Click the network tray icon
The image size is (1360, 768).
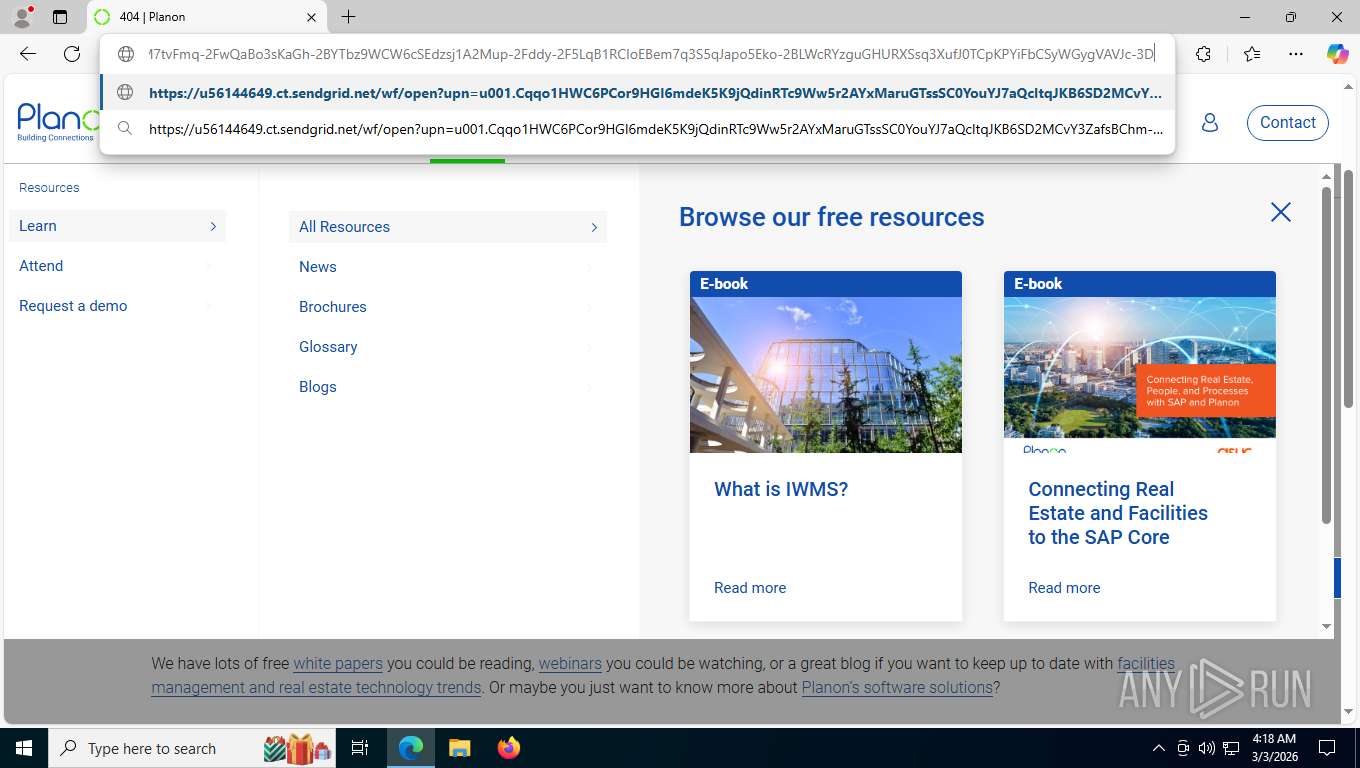pyautogui.click(x=1231, y=748)
